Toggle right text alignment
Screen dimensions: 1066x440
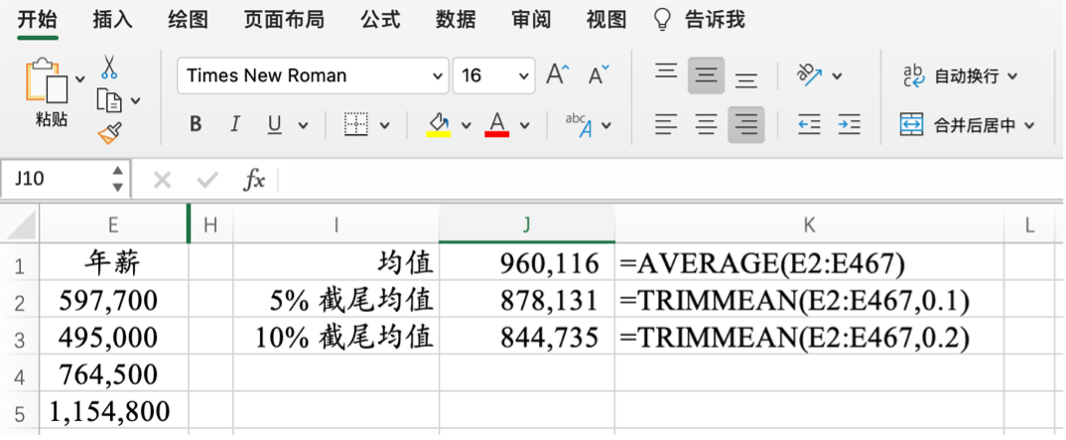tap(746, 125)
